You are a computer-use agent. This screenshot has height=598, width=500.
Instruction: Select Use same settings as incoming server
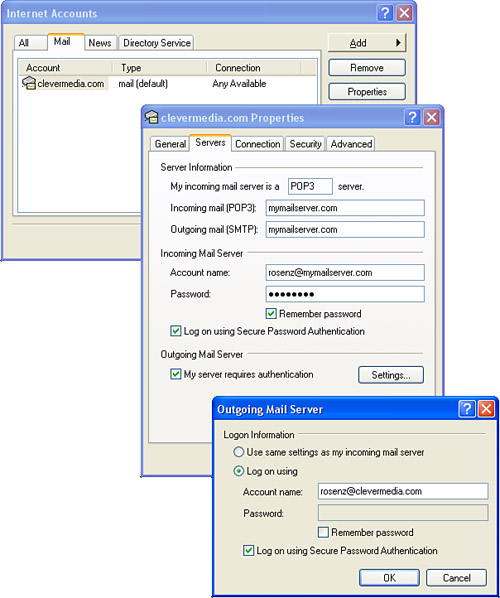point(238,452)
